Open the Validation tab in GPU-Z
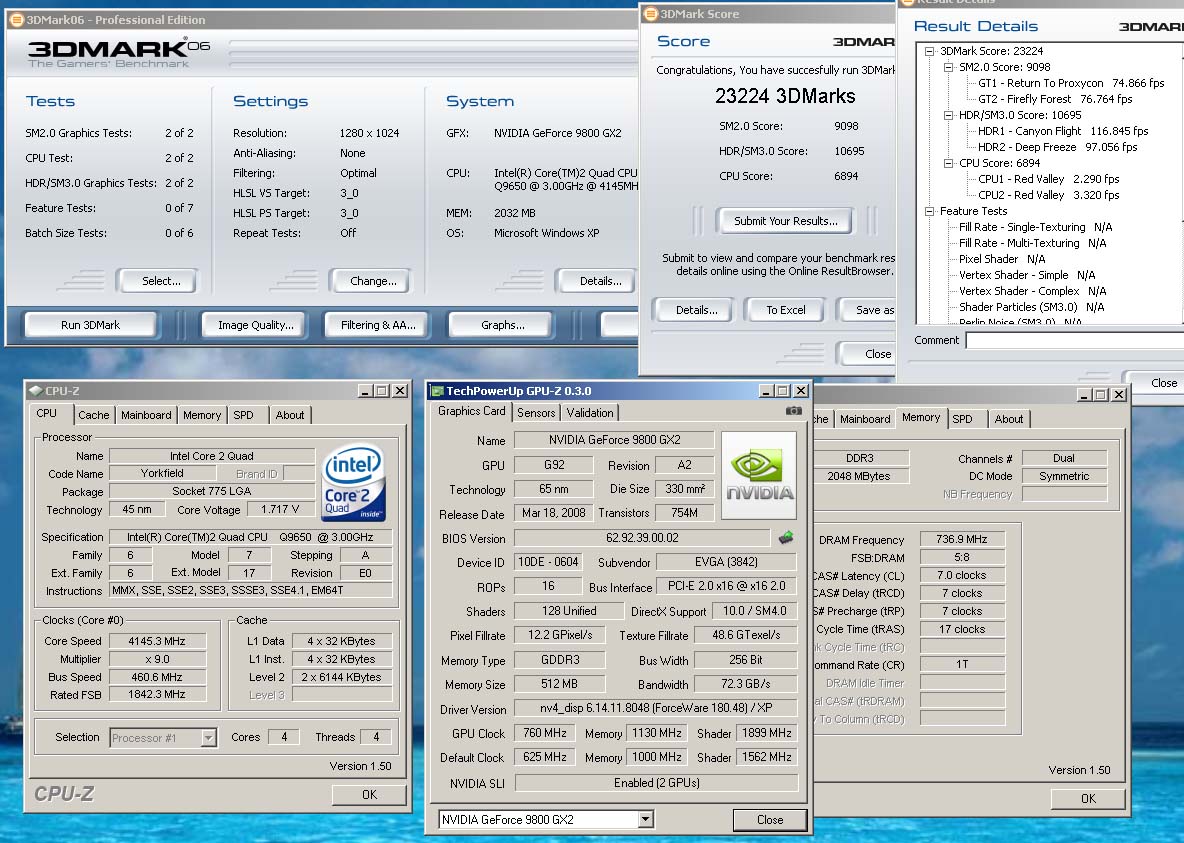The image size is (1184, 843). (590, 412)
